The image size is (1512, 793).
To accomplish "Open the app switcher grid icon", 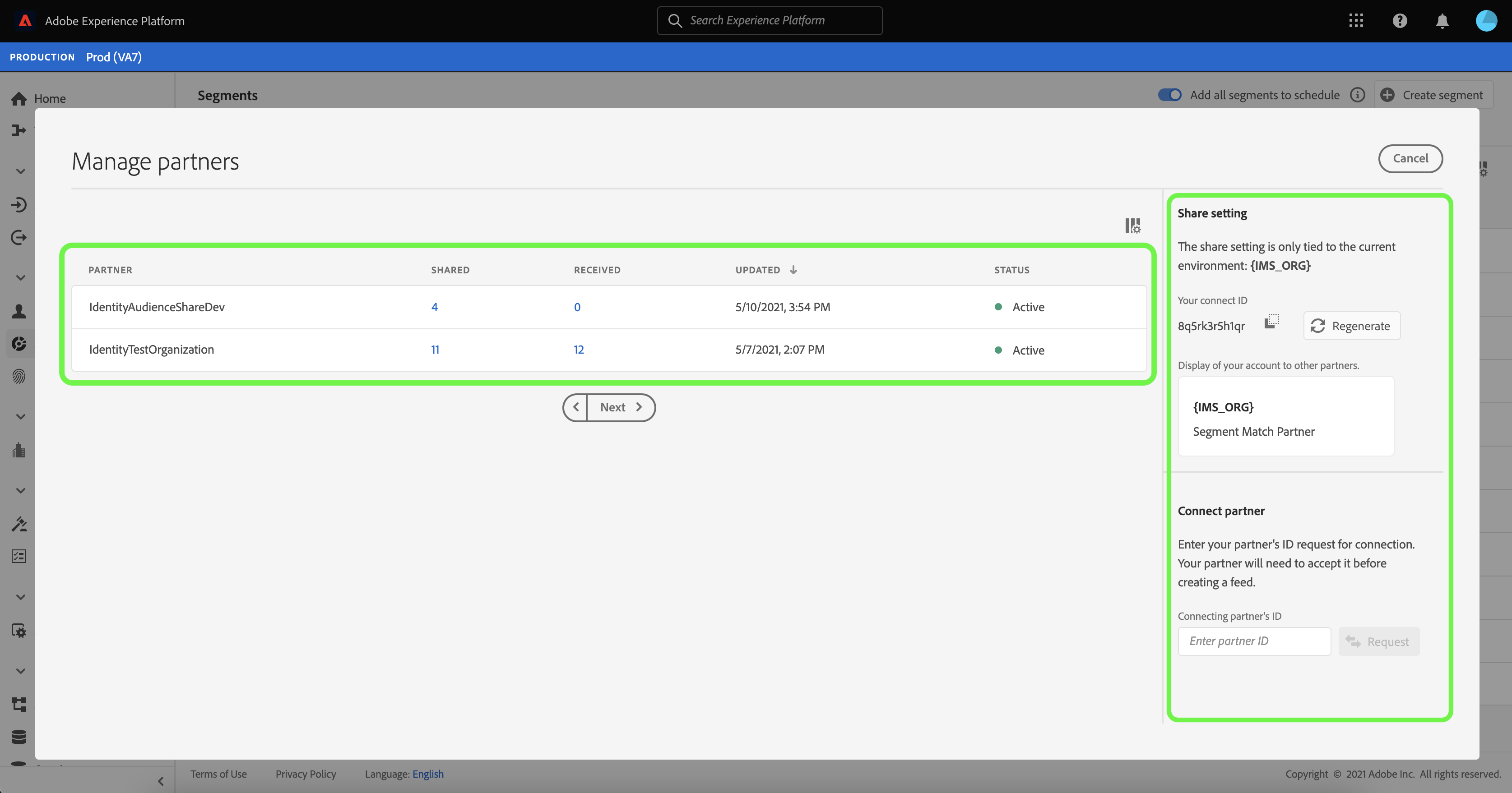I will coord(1356,21).
